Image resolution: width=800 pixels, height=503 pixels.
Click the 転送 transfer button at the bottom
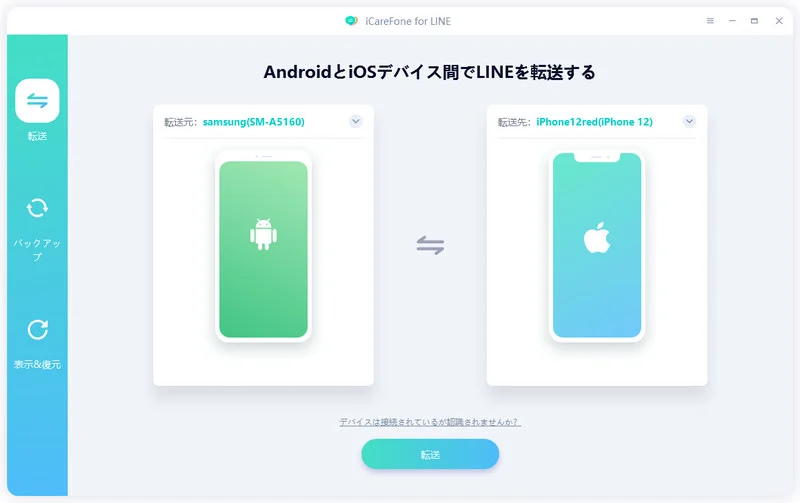tap(430, 454)
